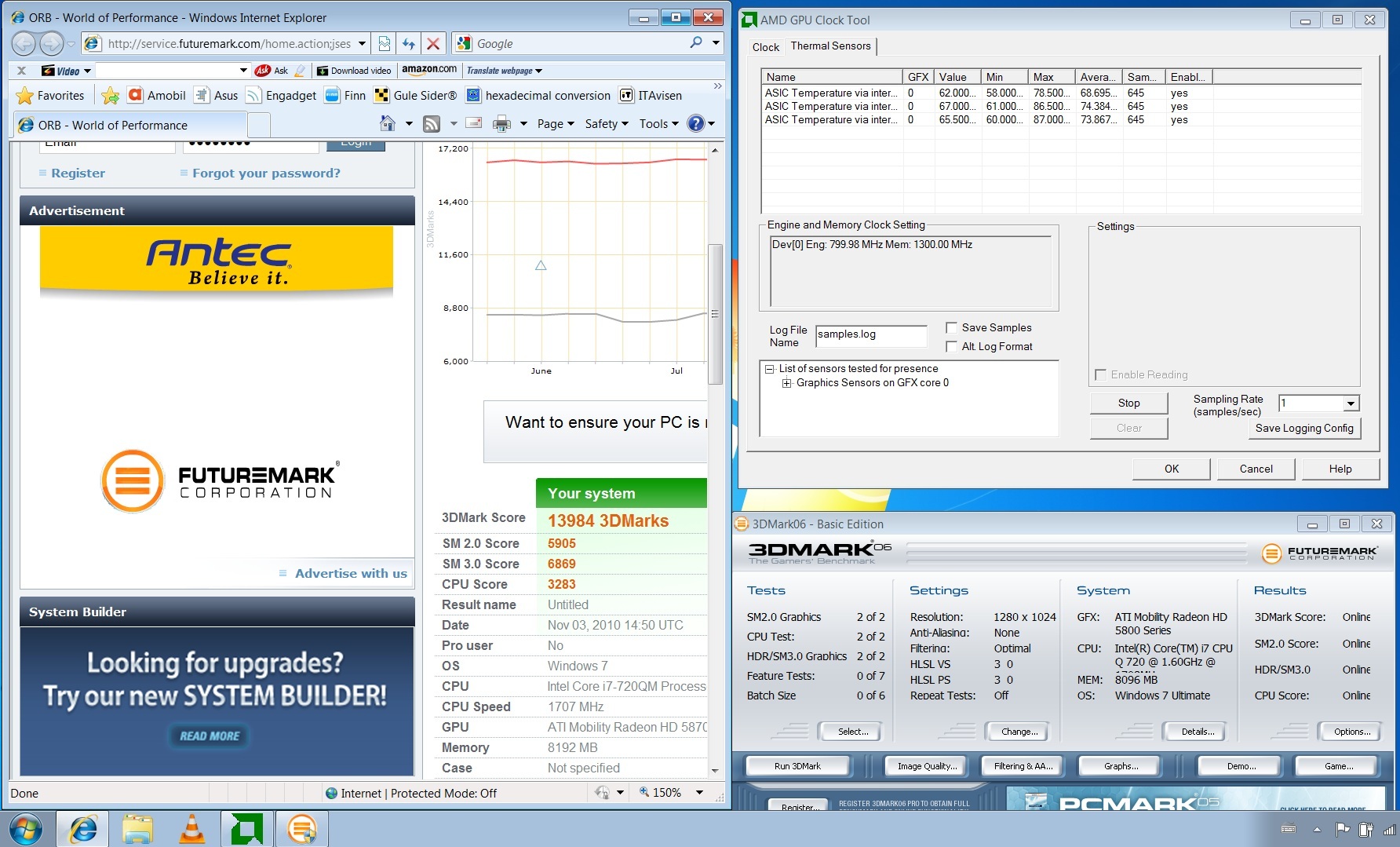Open VLC media player taskbar icon
Screen dimensions: 1400x847
192,829
